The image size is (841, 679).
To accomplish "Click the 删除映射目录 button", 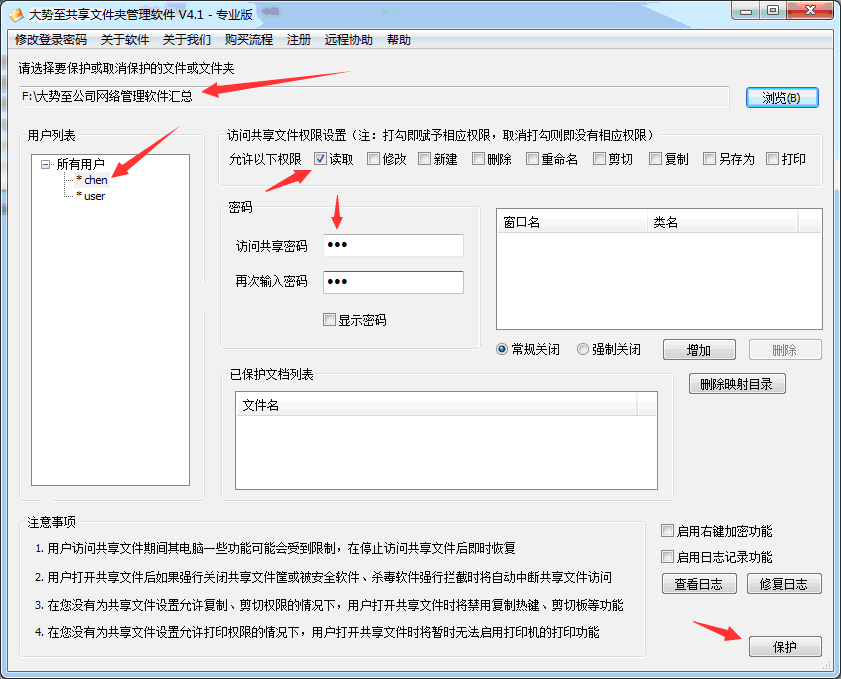I will tap(736, 384).
